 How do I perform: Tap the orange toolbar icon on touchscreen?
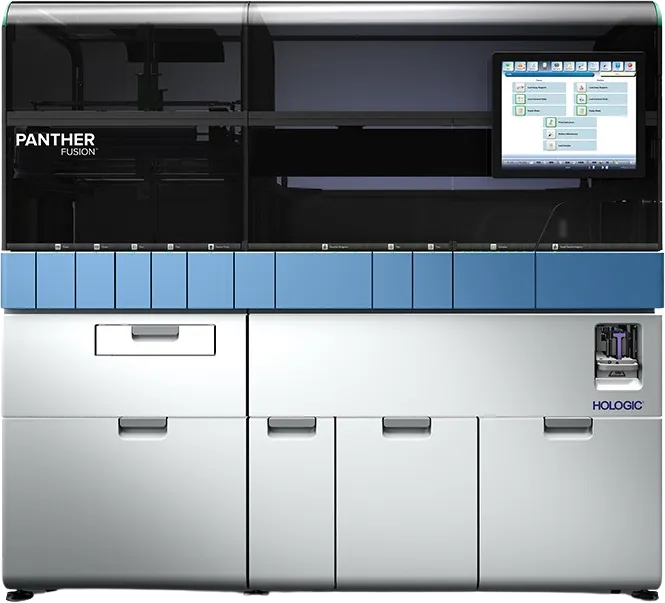[x=520, y=66]
